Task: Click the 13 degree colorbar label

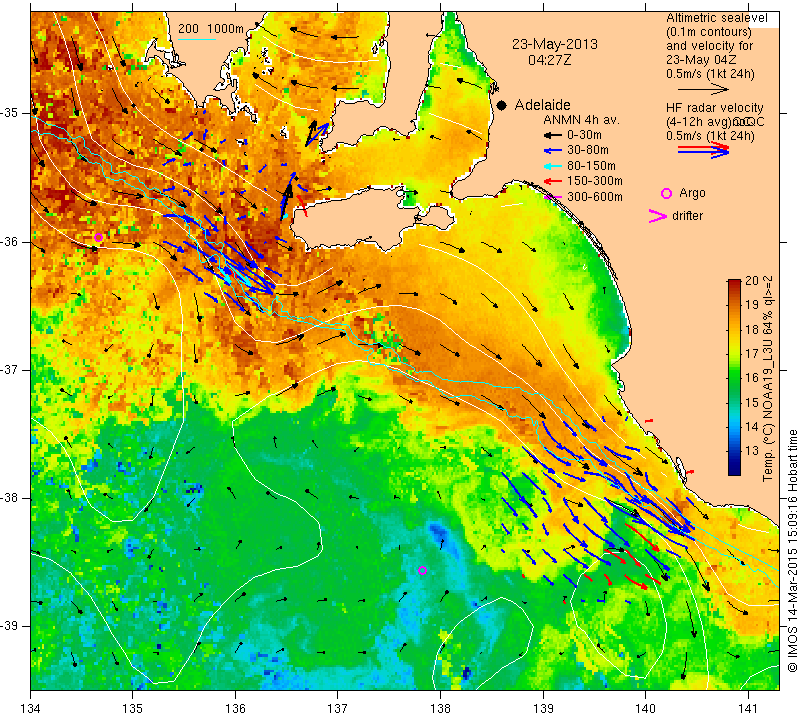Action: tap(752, 451)
